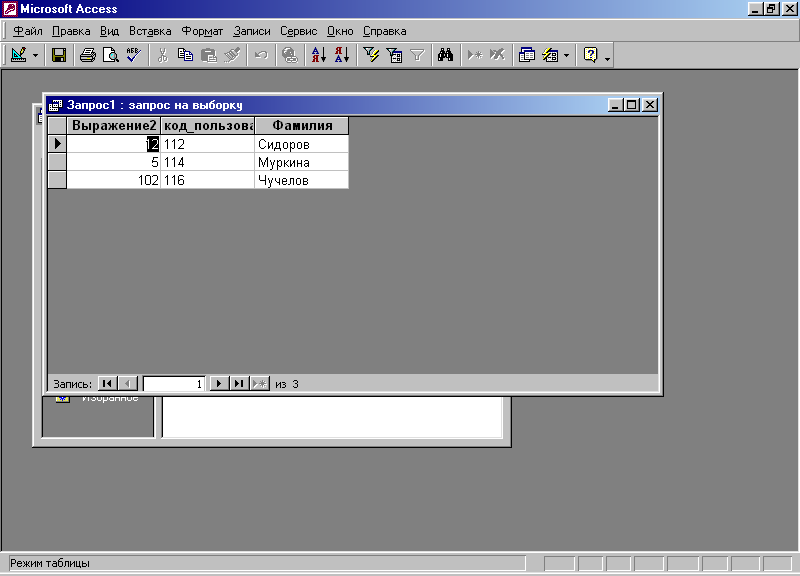
Task: Click the Cut scissors icon
Action: [x=163, y=55]
